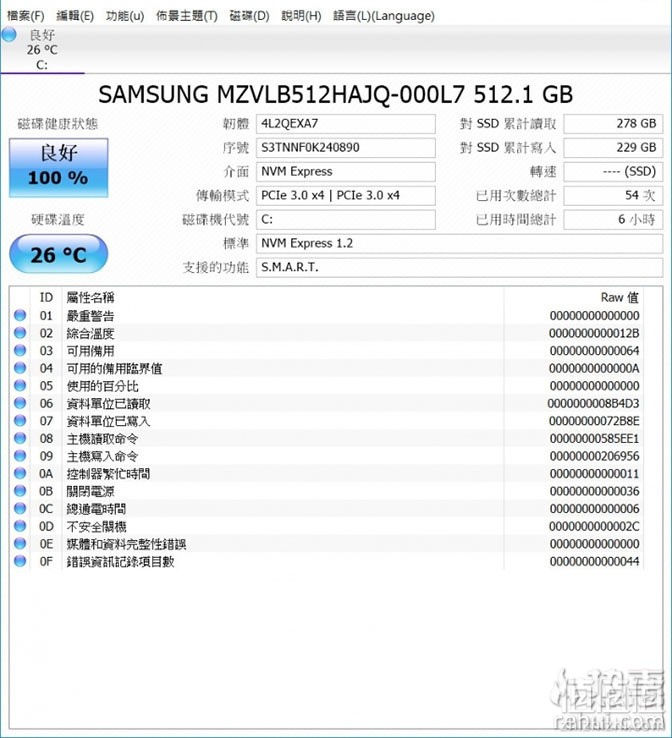The height and width of the screenshot is (738, 672).
Task: Click the status dot for attribute 04 可用的備用臨界值
Action: point(20,368)
